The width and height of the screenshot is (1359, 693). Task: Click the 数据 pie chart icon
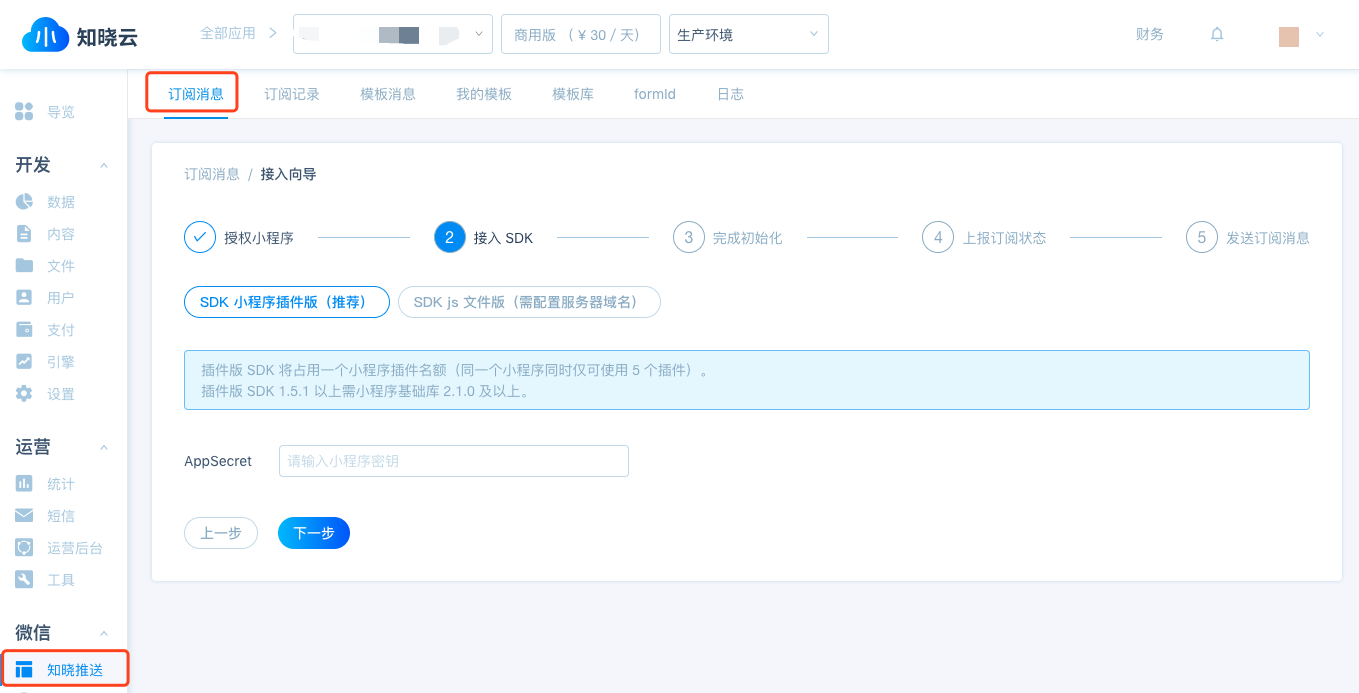25,202
